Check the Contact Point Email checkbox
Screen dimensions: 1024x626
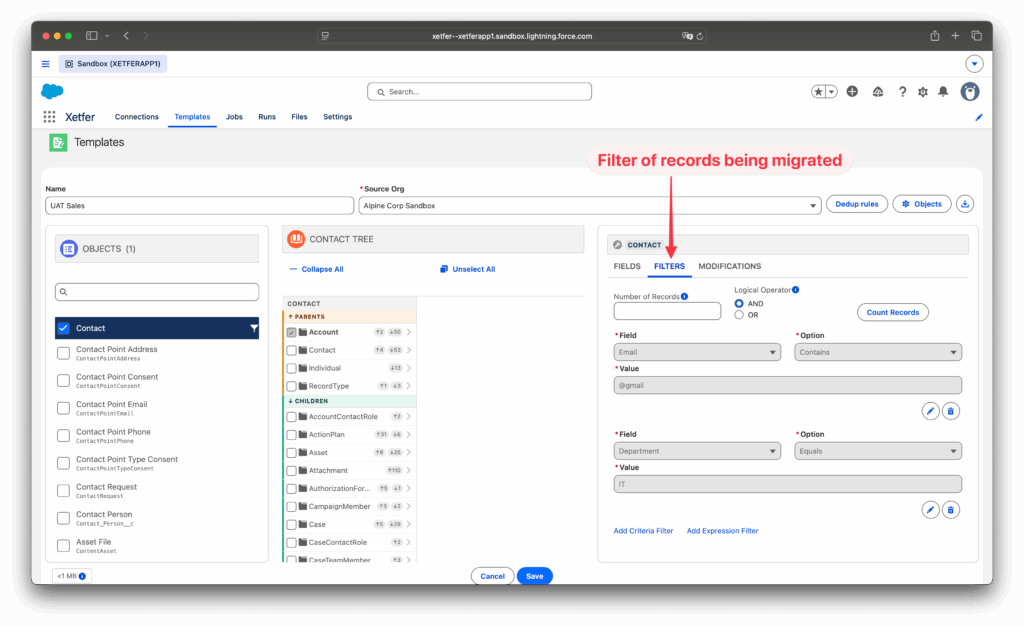[x=63, y=408]
